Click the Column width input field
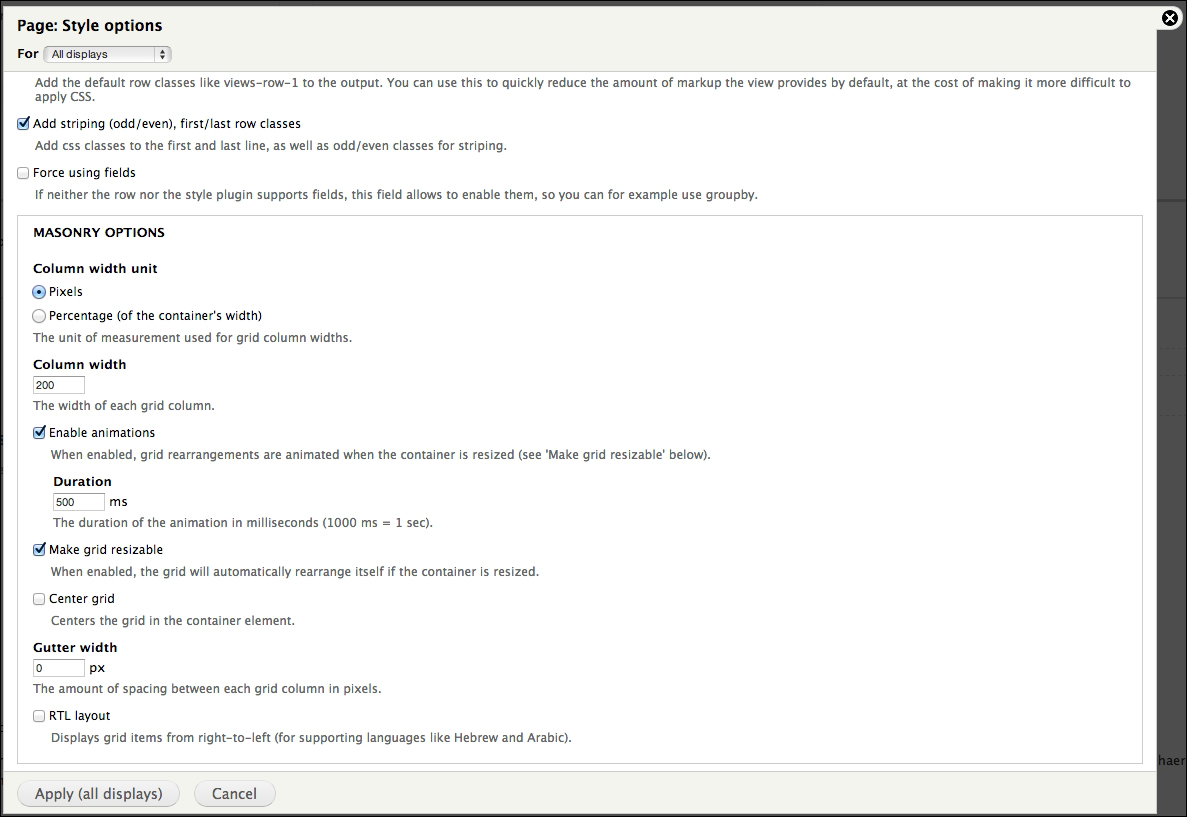 pyautogui.click(x=59, y=385)
